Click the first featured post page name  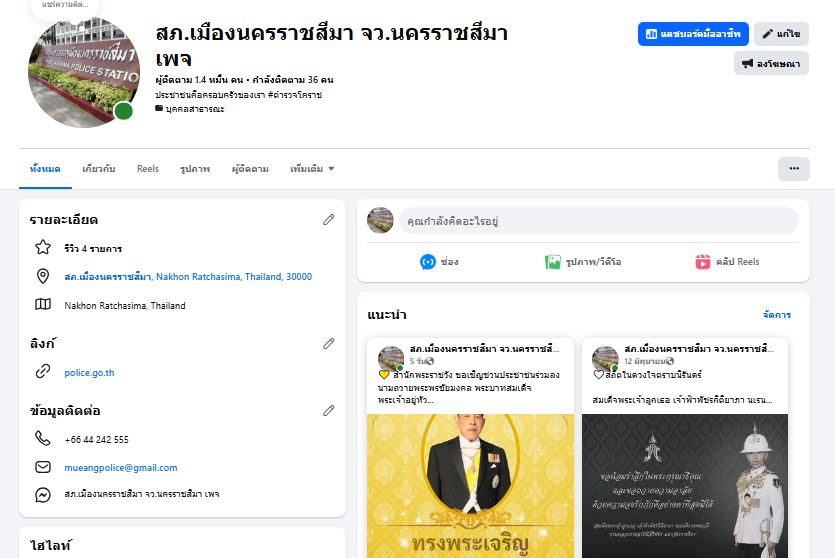[x=484, y=349]
